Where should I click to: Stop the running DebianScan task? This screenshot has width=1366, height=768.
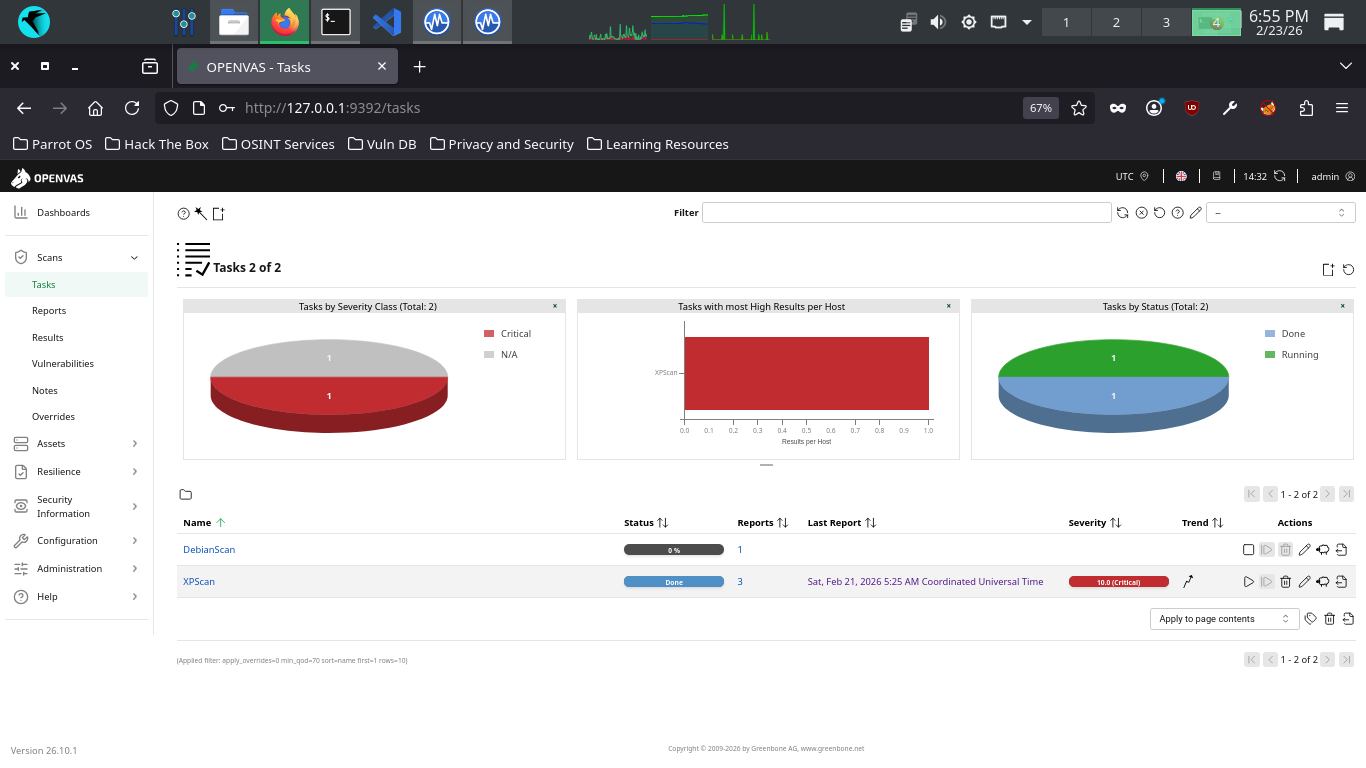pyautogui.click(x=1248, y=550)
